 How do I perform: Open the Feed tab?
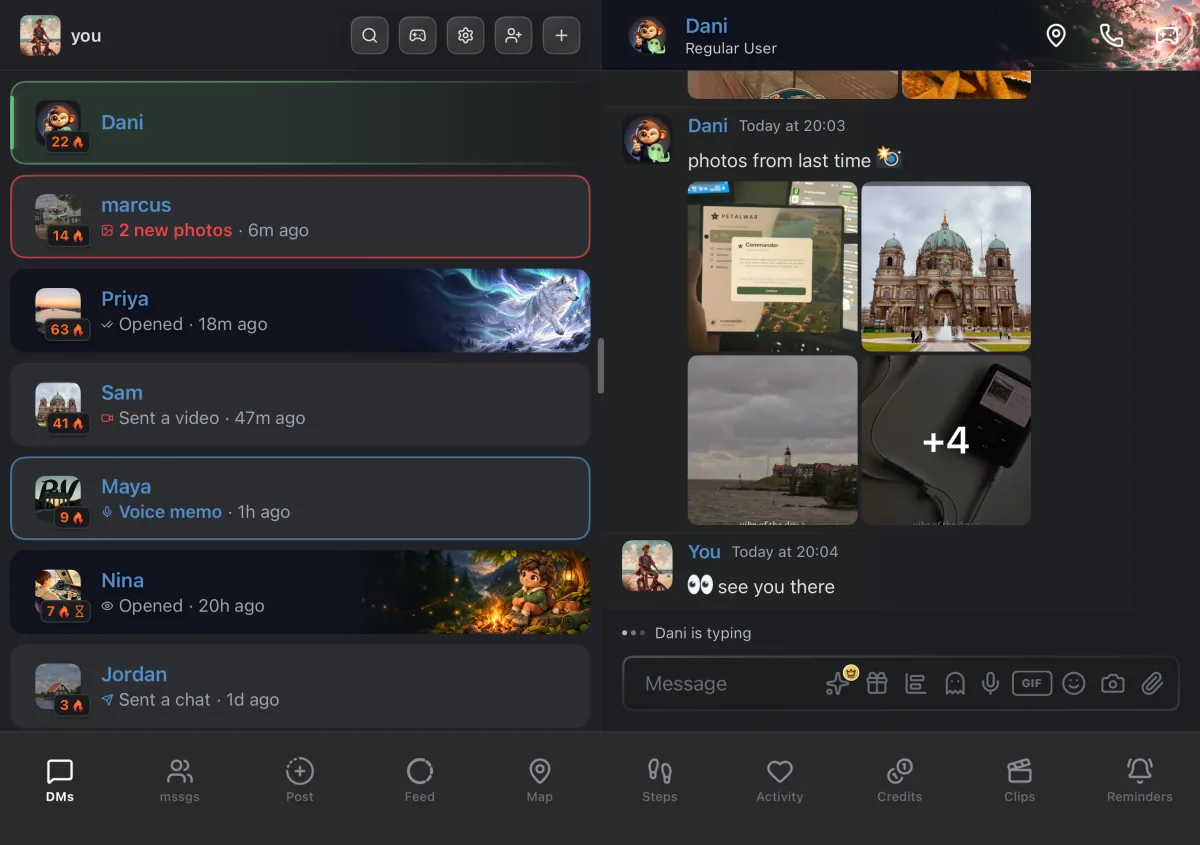click(420, 781)
